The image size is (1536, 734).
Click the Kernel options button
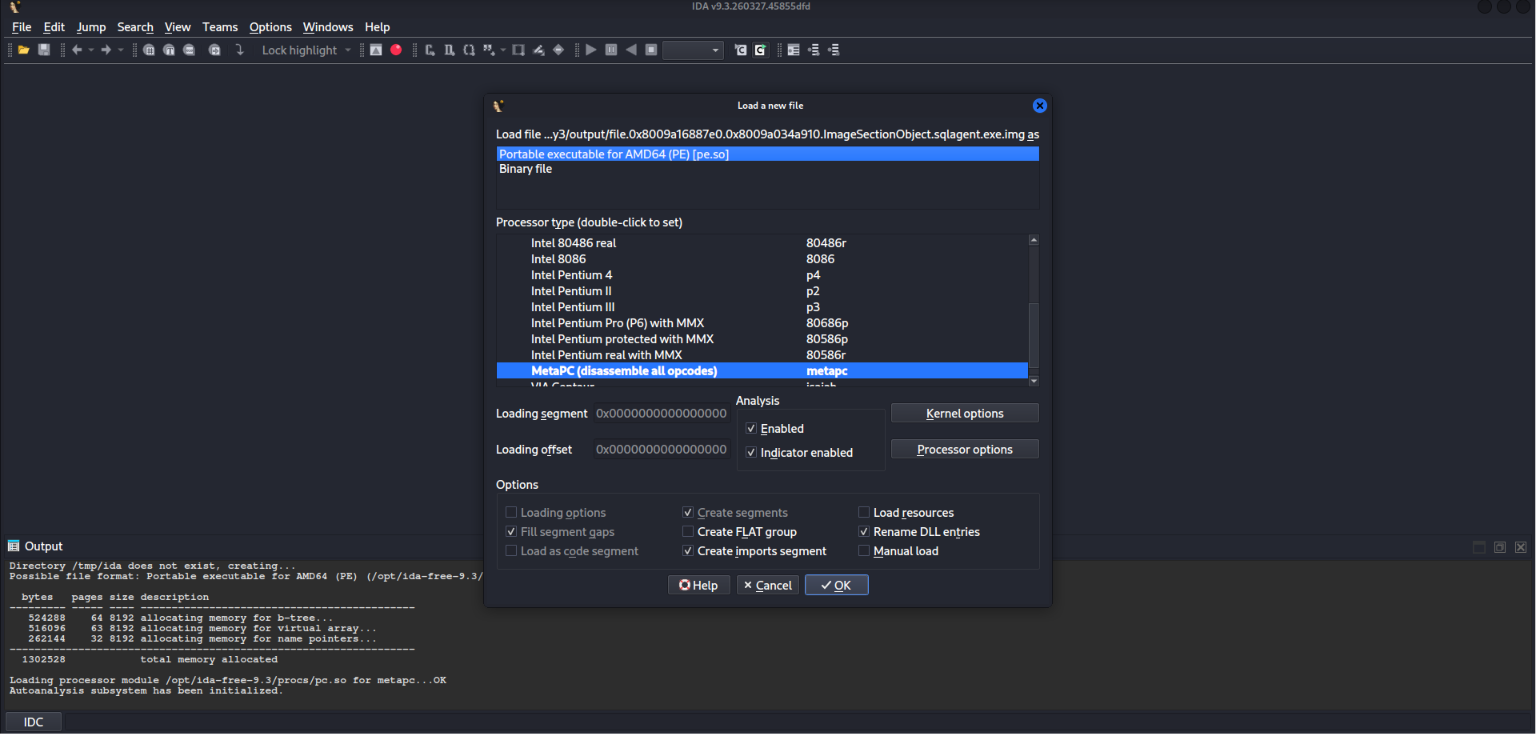(x=965, y=413)
